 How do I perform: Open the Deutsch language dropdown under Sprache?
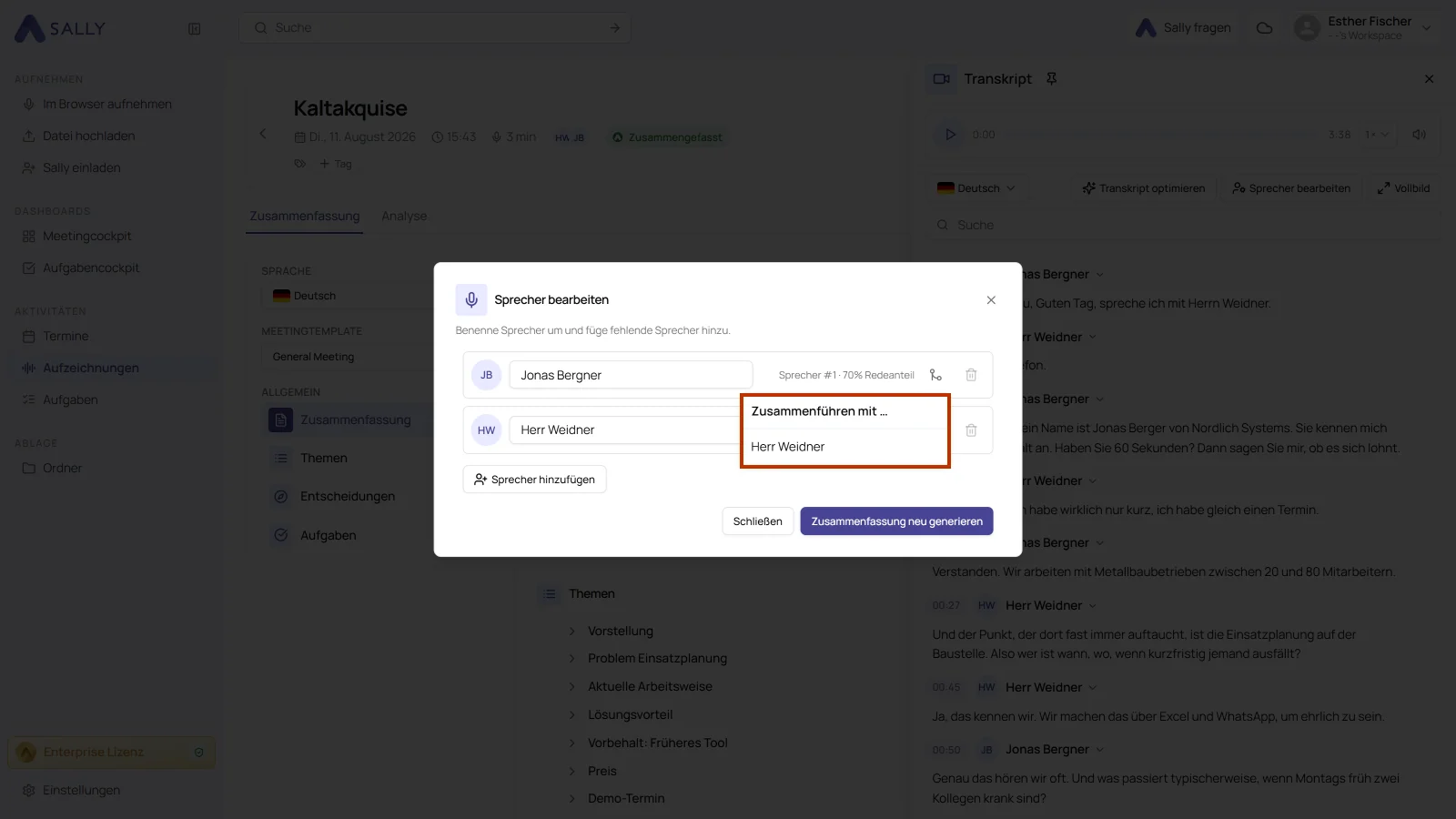click(x=347, y=296)
